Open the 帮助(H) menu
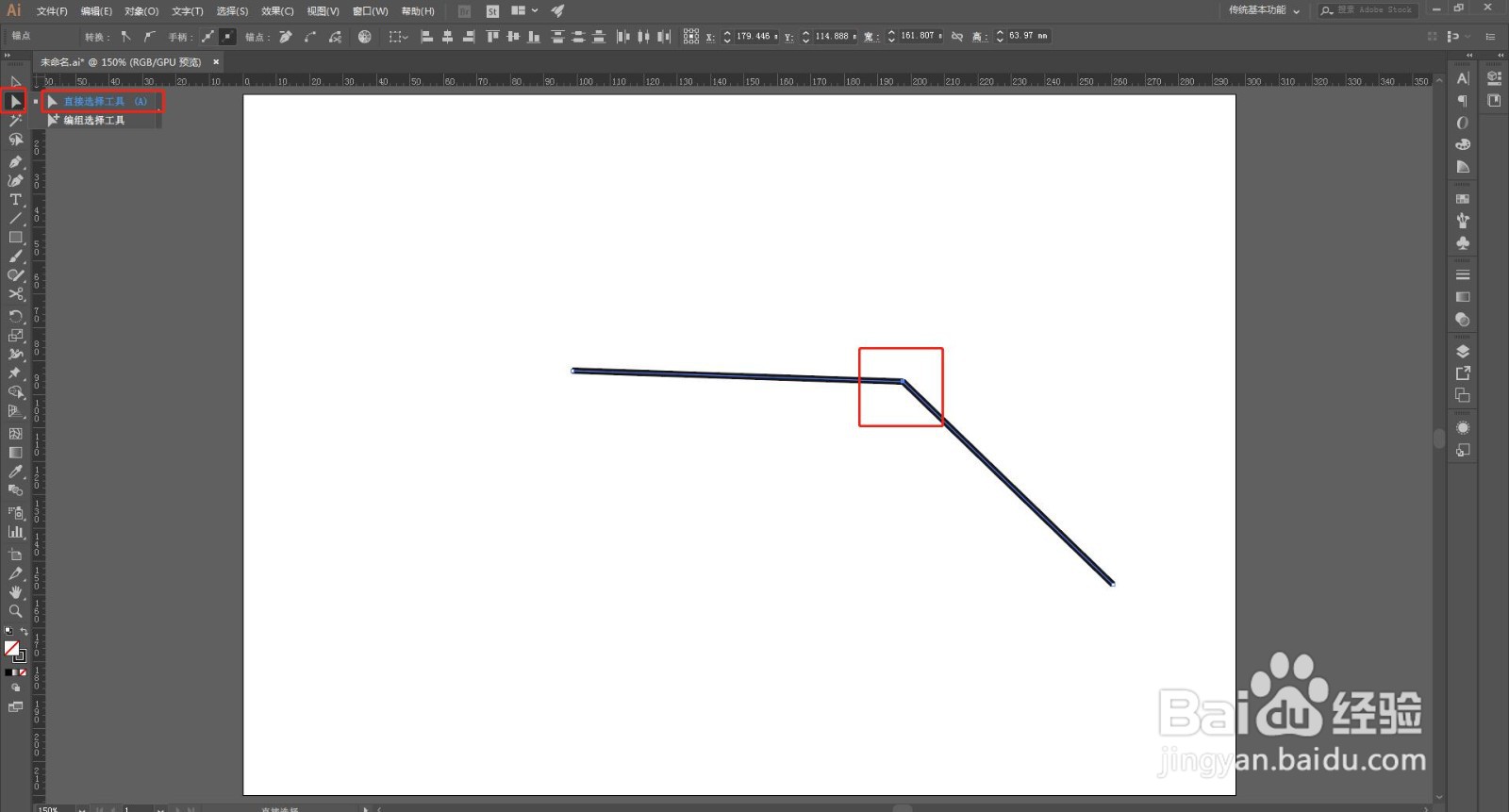Screen dimensions: 1509x812 (x=418, y=11)
